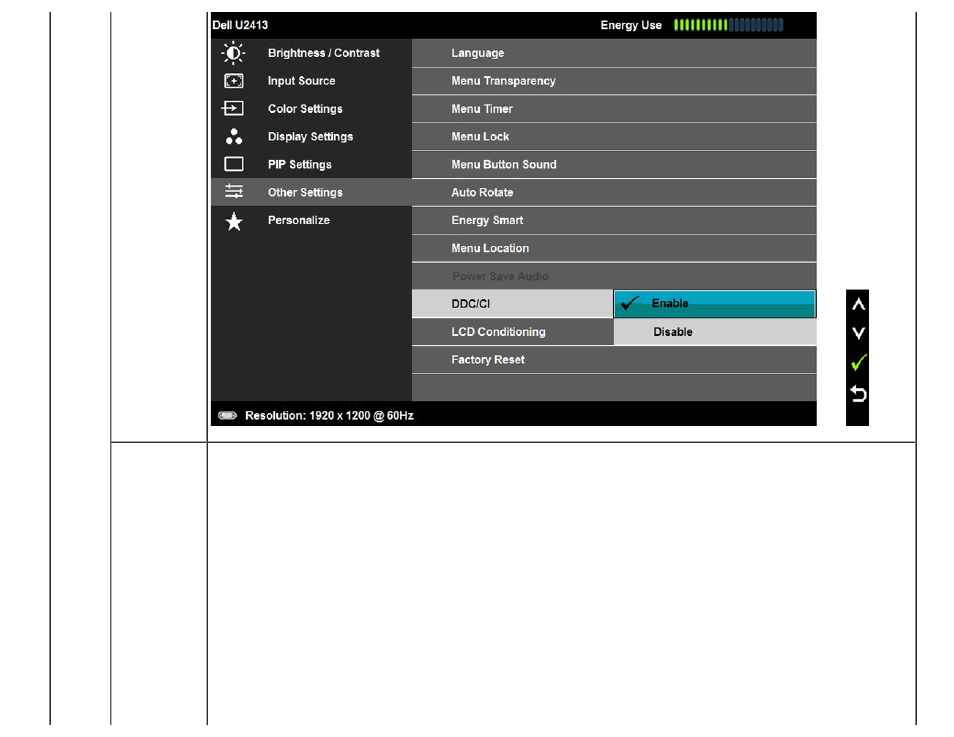Click the Display Settings three-dots icon
954x737 pixels.
[x=234, y=136]
